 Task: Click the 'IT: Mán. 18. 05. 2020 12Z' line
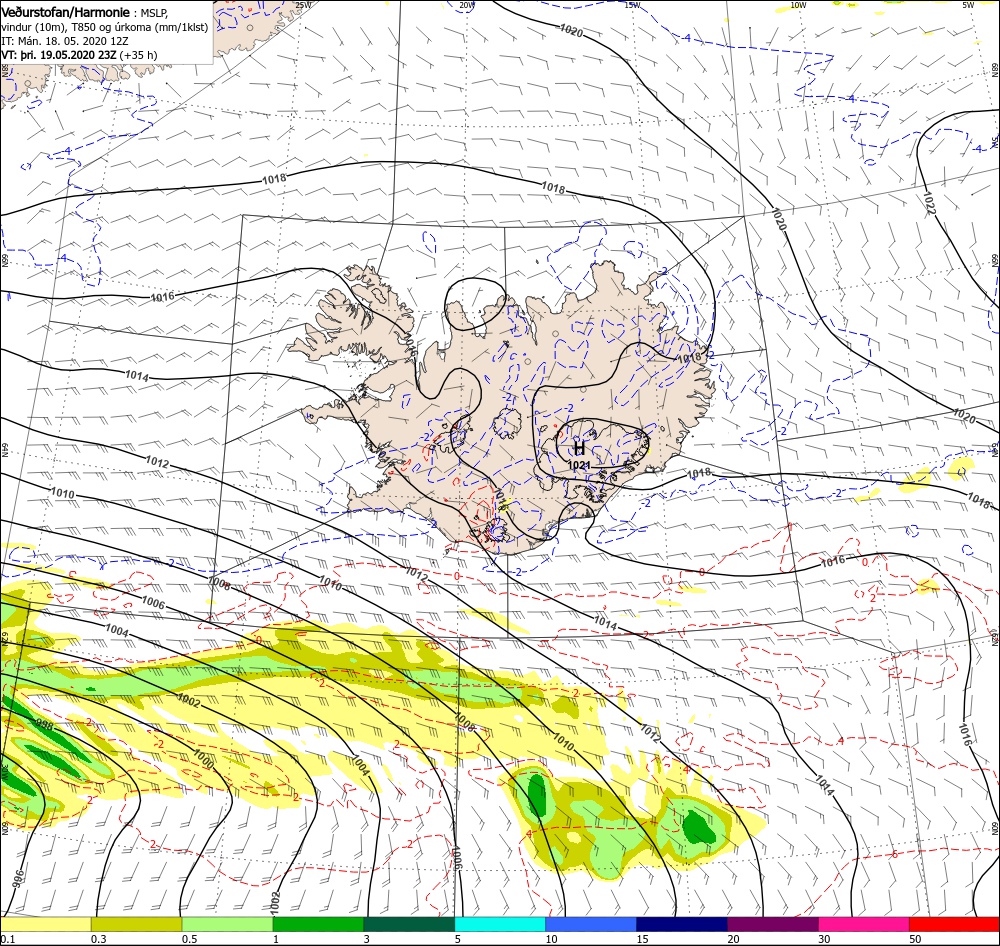pyautogui.click(x=66, y=41)
